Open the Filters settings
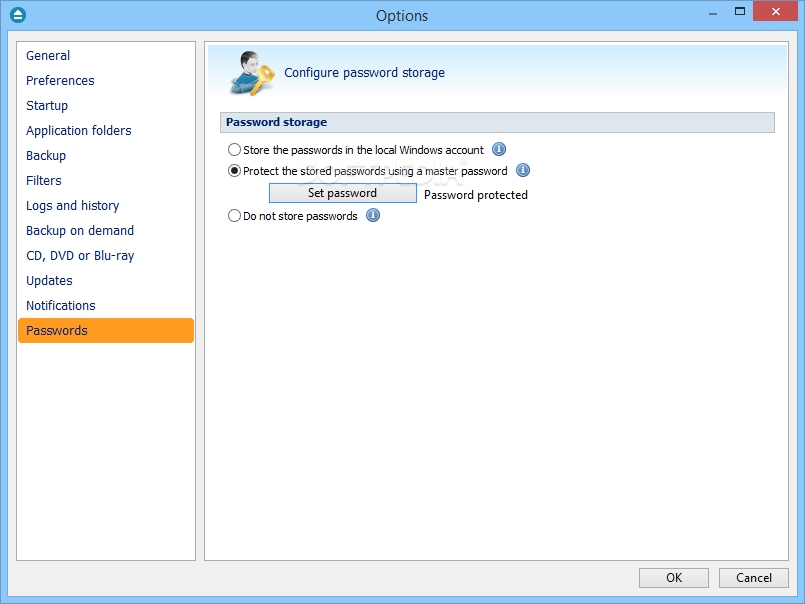The width and height of the screenshot is (805, 604). (106, 181)
